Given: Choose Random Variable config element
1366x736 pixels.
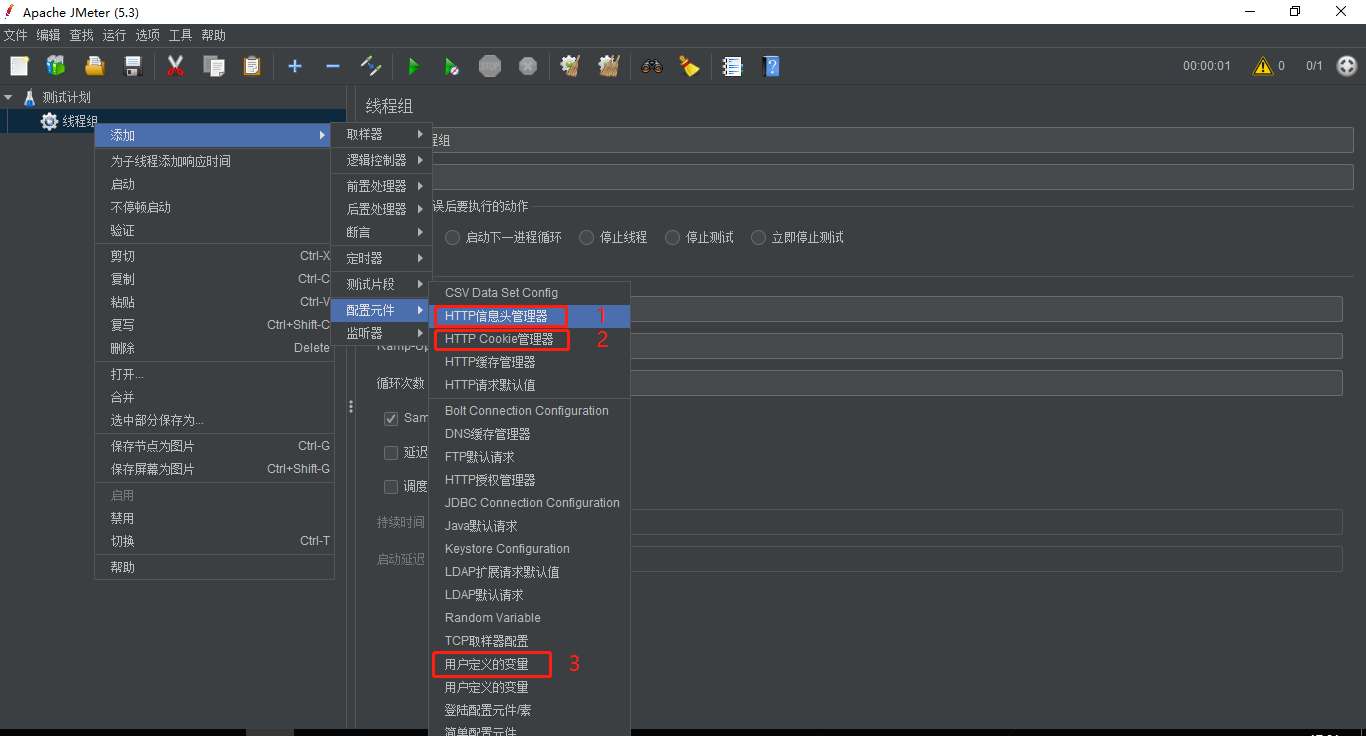Looking at the screenshot, I should pos(530,618).
